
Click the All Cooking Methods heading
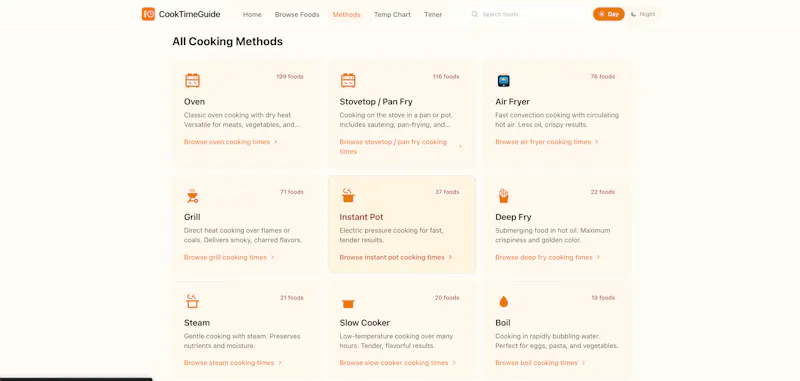(x=228, y=42)
